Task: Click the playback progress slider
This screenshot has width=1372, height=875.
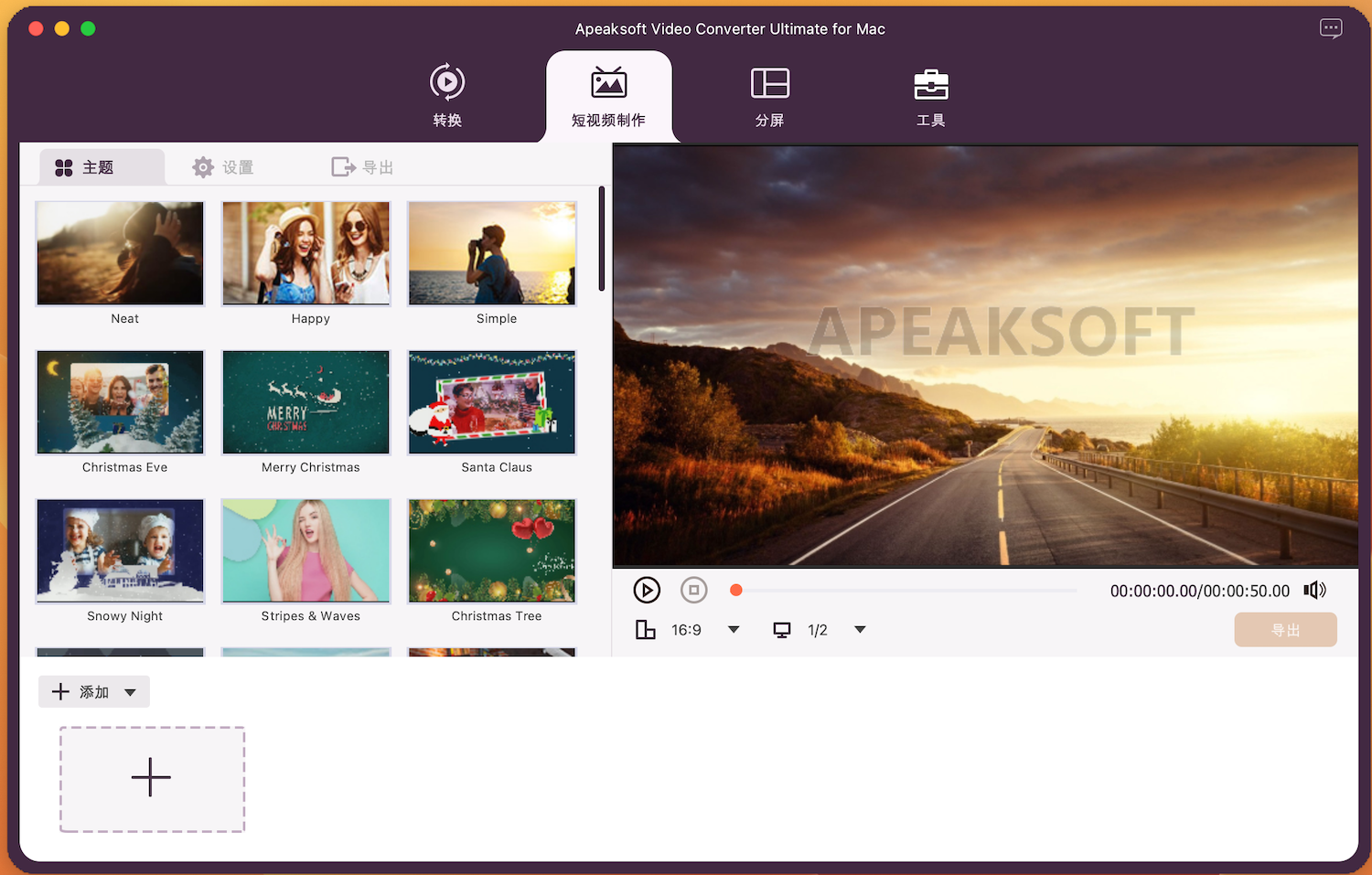Action: tap(906, 591)
